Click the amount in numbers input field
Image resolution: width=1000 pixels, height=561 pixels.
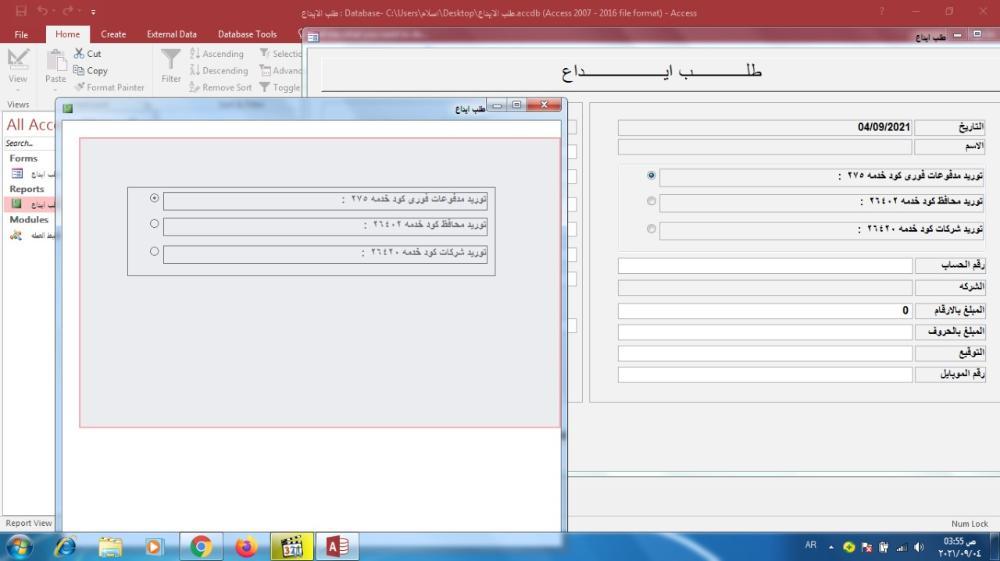click(765, 310)
